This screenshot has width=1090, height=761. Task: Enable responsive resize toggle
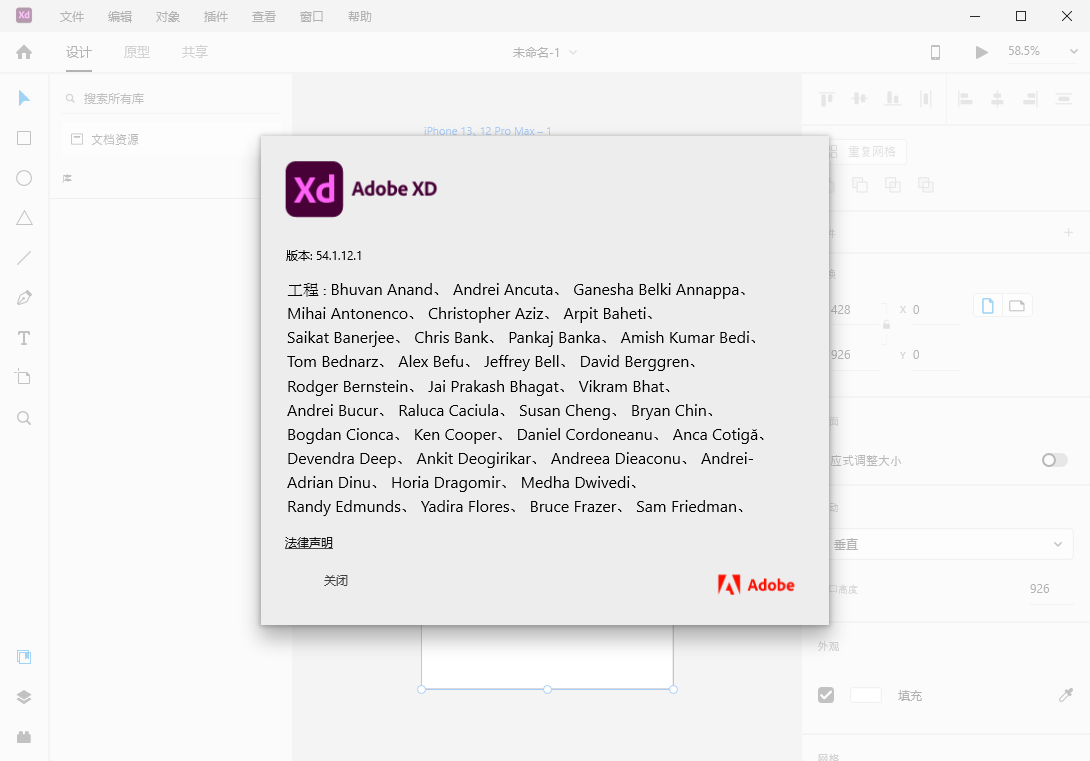click(x=1054, y=459)
